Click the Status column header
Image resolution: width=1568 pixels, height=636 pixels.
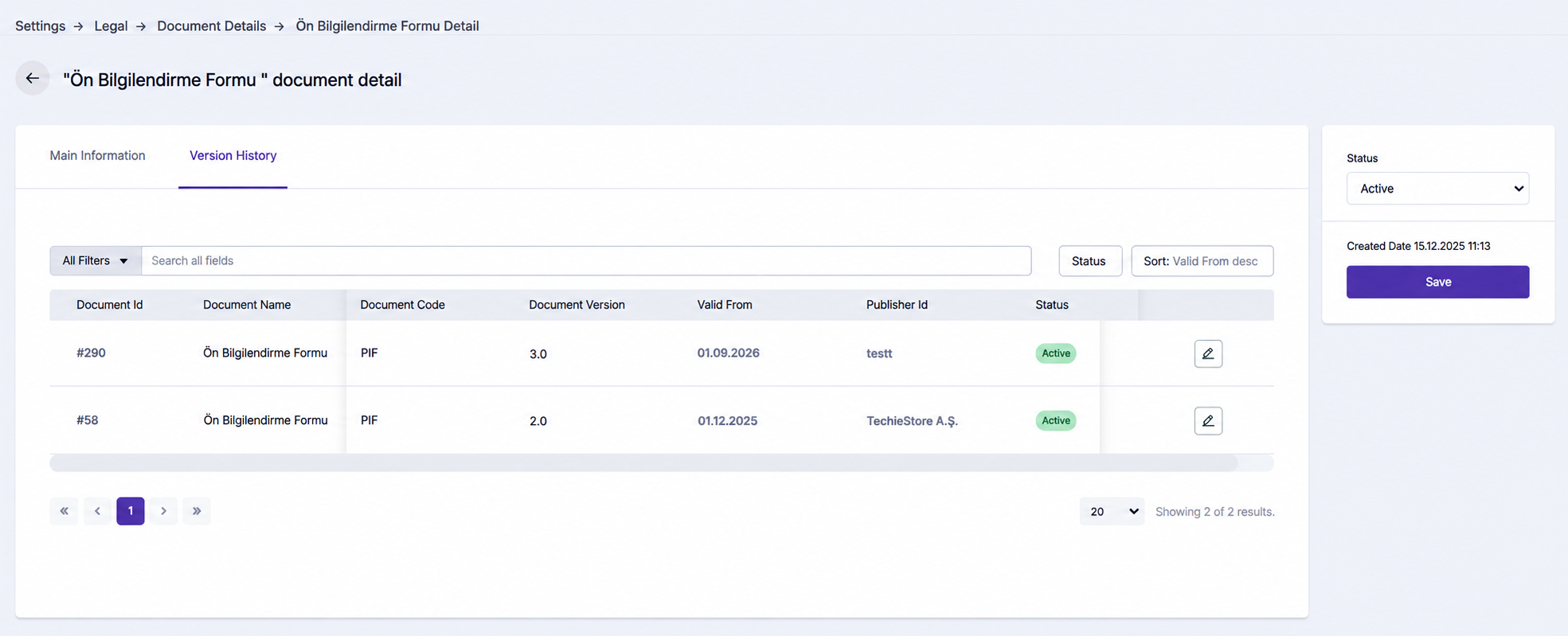click(1052, 305)
